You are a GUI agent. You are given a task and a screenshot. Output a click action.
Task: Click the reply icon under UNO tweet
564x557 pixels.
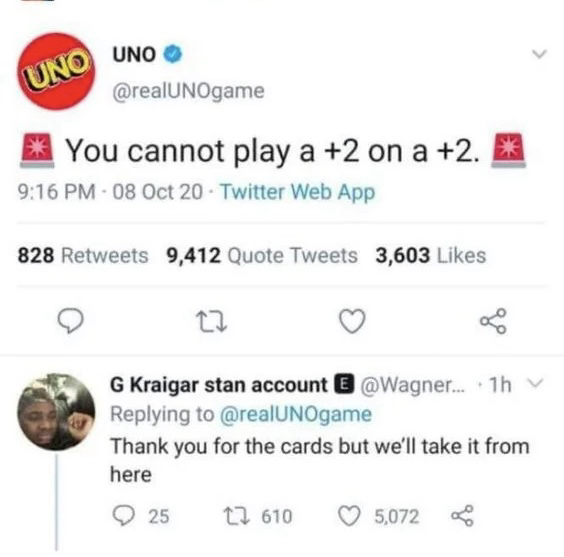point(71,321)
